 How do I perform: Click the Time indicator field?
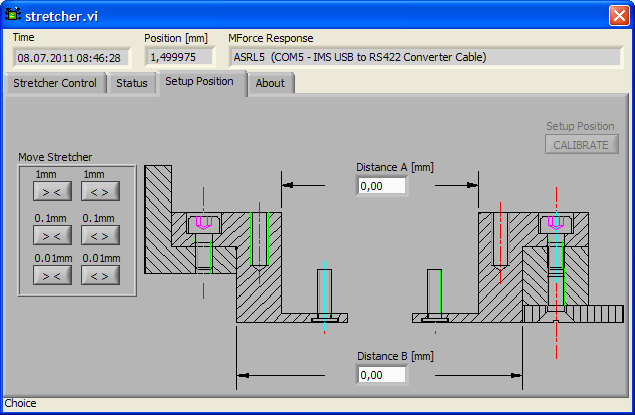(71, 58)
